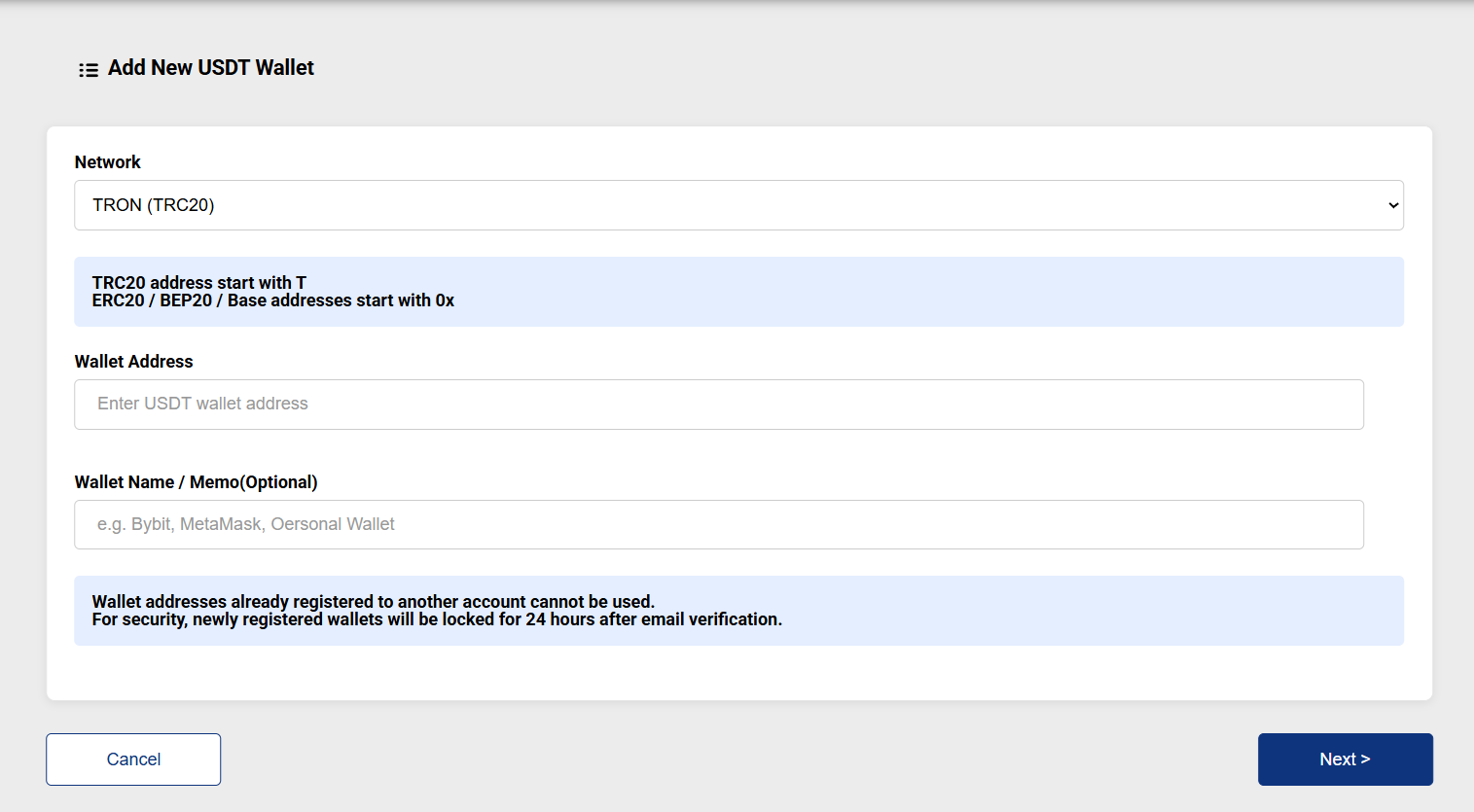Click the Wallet Address field label
Image resolution: width=1474 pixels, height=812 pixels.
134,362
